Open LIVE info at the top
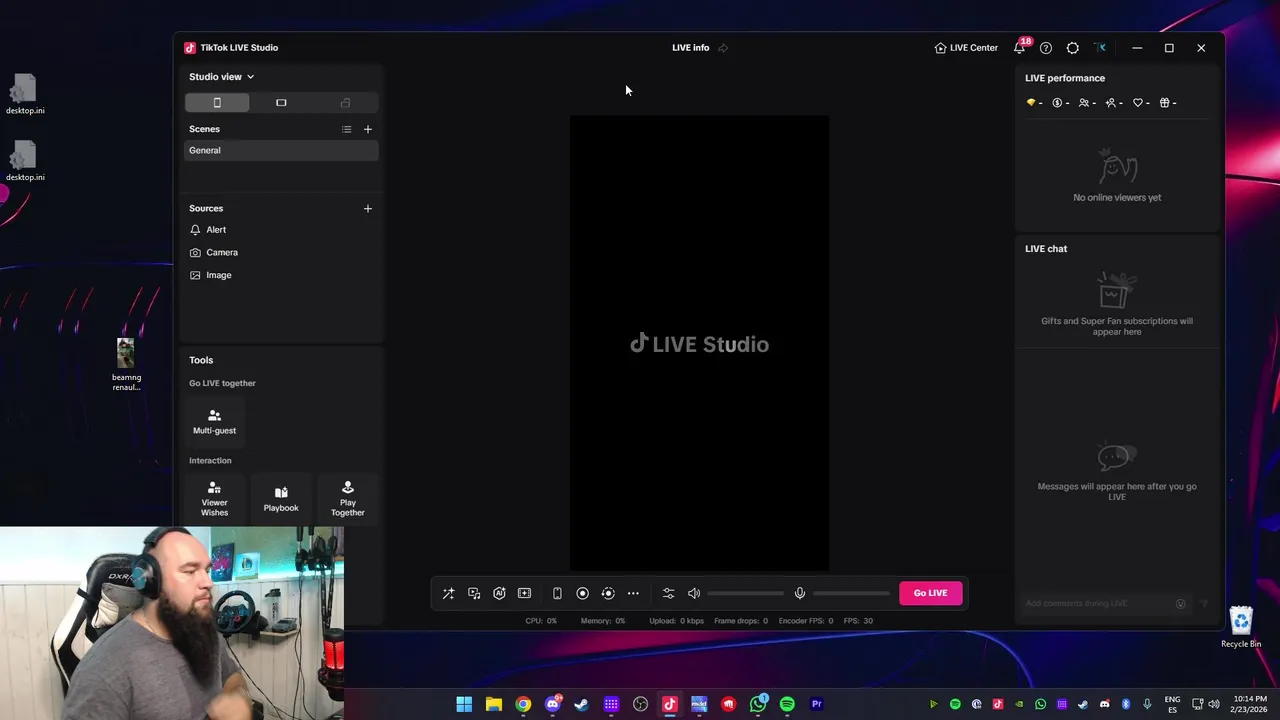 tap(690, 48)
